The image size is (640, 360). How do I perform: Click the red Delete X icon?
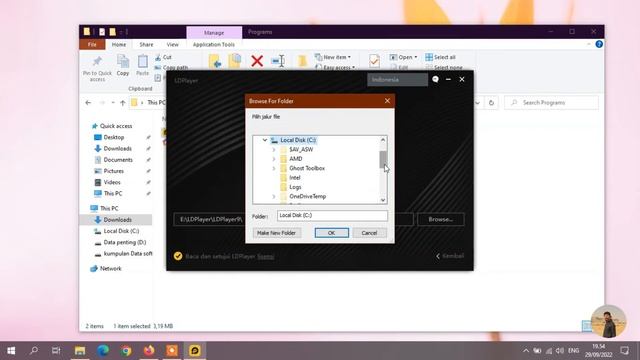click(257, 61)
